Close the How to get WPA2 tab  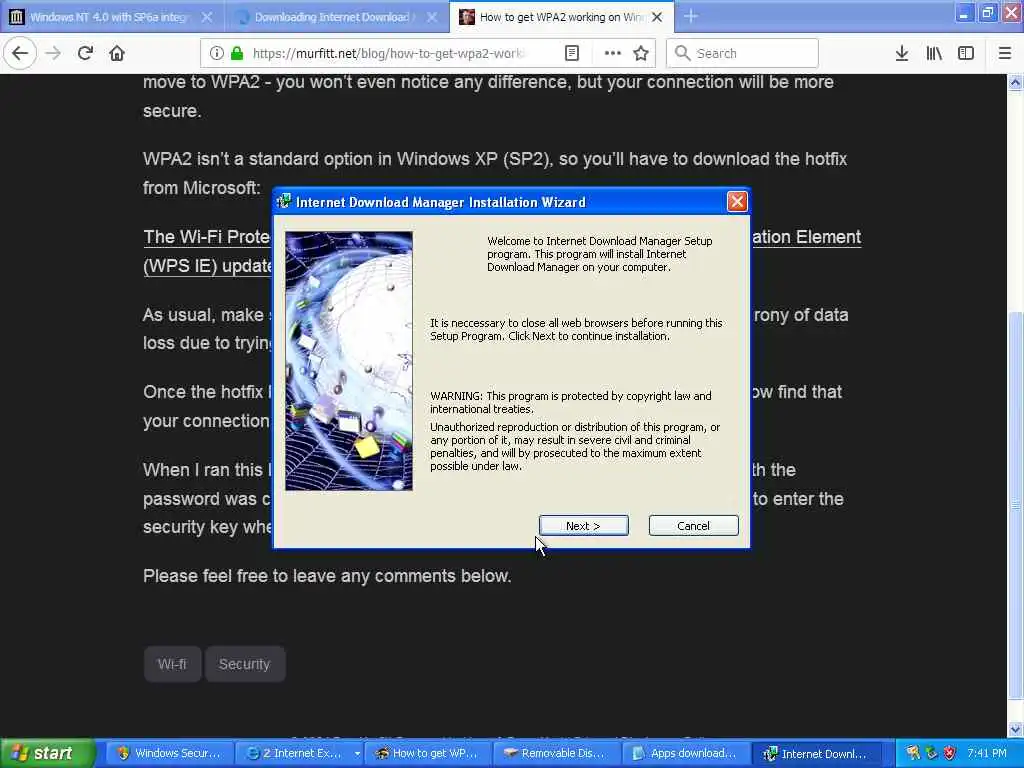pyautogui.click(x=657, y=17)
